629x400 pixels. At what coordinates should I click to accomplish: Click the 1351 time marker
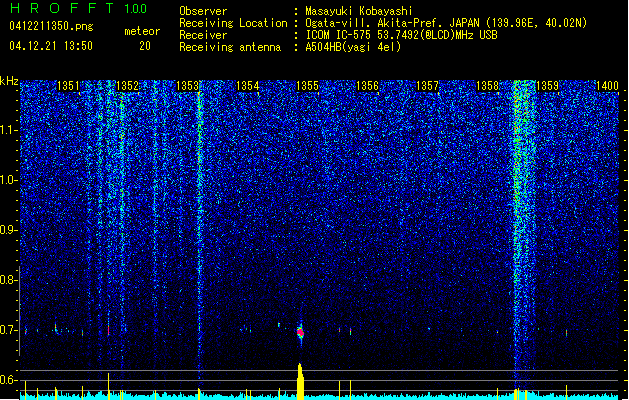[x=68, y=85]
